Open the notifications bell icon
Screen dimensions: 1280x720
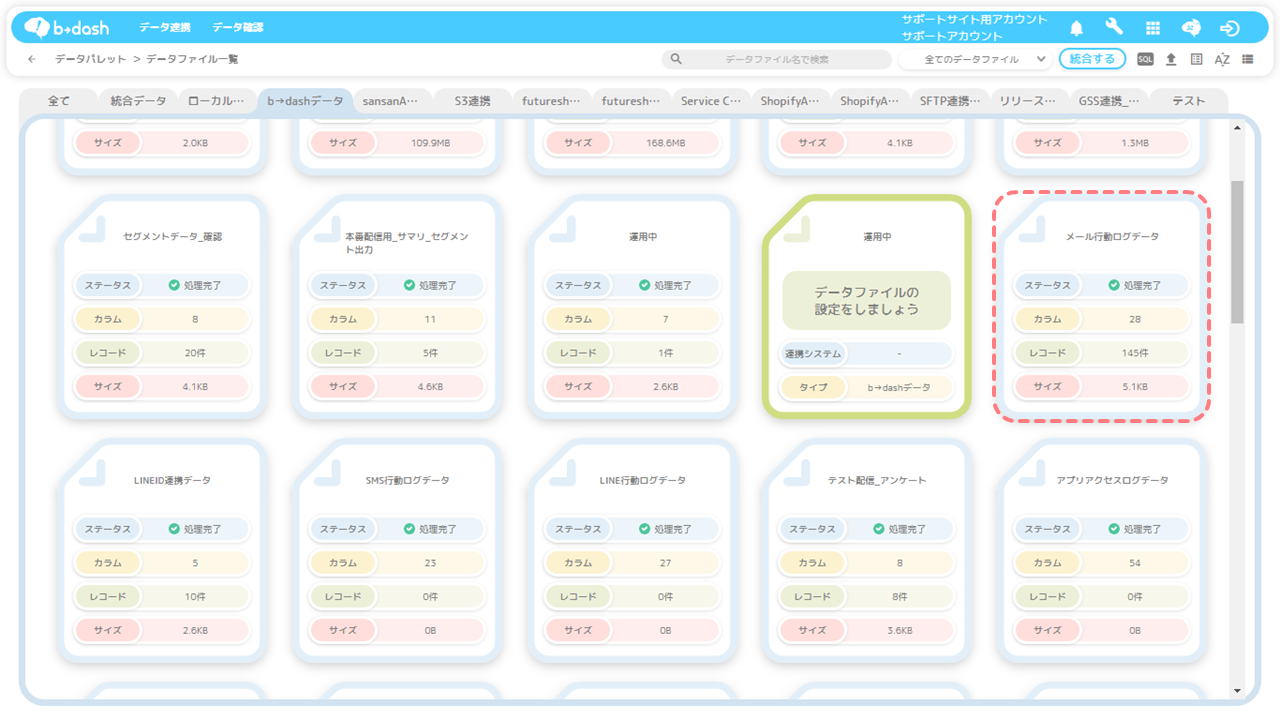pos(1076,28)
